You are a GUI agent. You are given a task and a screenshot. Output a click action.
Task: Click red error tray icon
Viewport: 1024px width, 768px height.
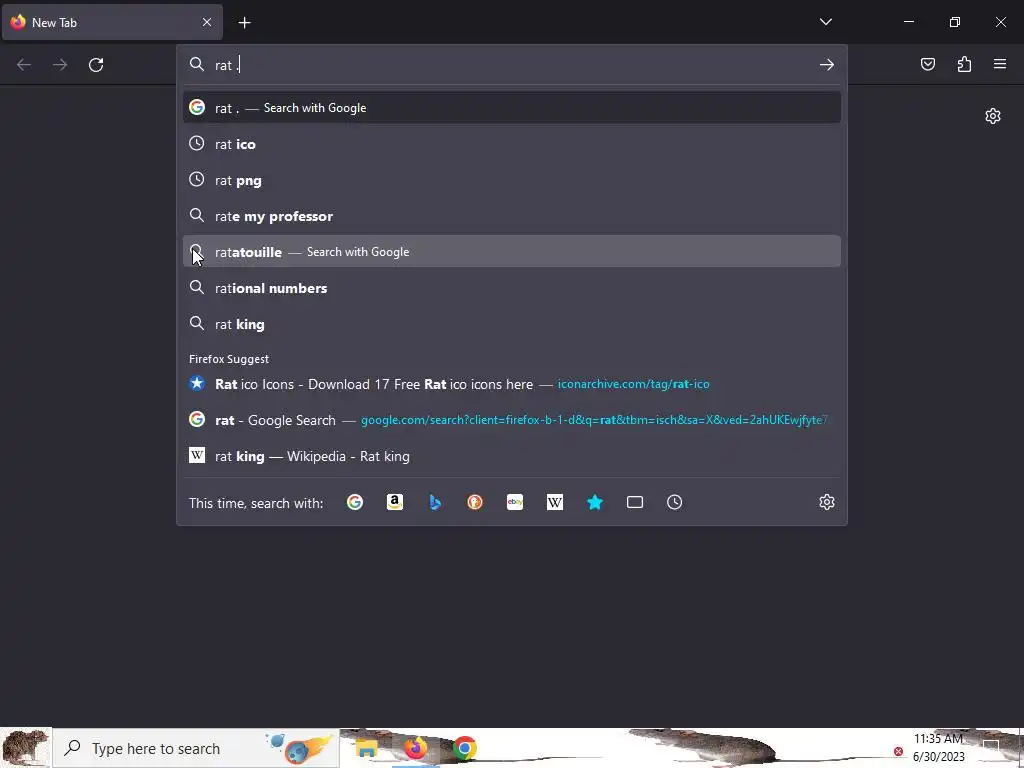(x=899, y=751)
